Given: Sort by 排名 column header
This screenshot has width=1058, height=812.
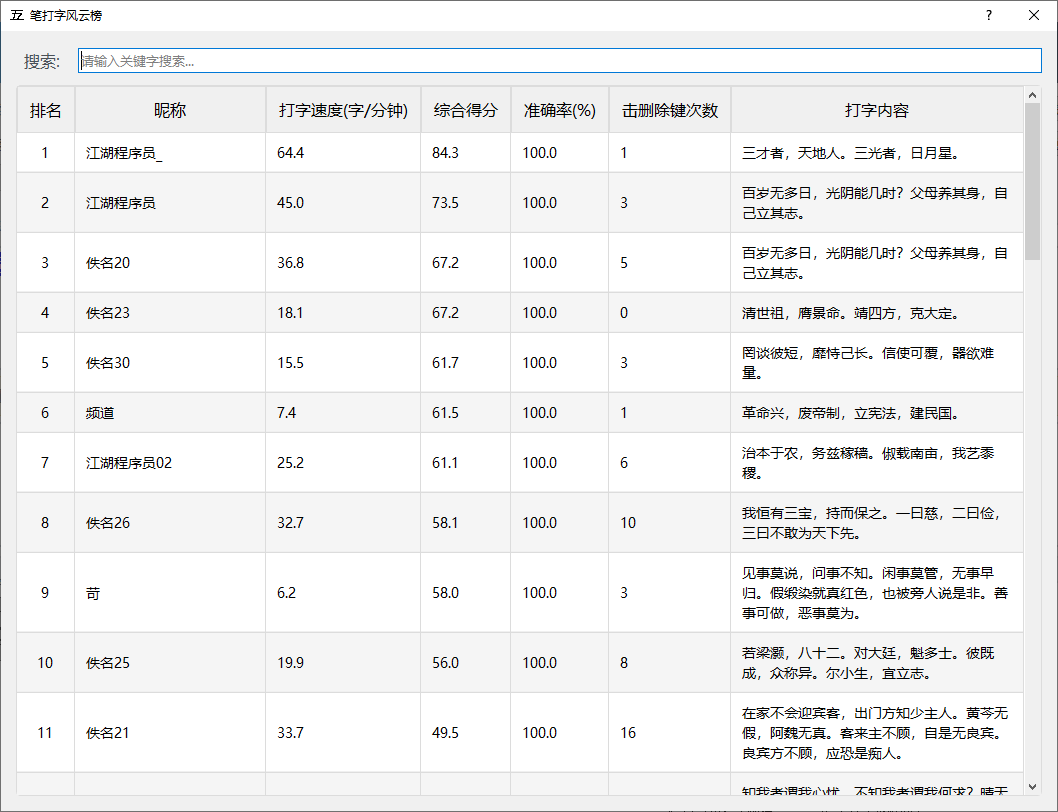Looking at the screenshot, I should click(45, 110).
